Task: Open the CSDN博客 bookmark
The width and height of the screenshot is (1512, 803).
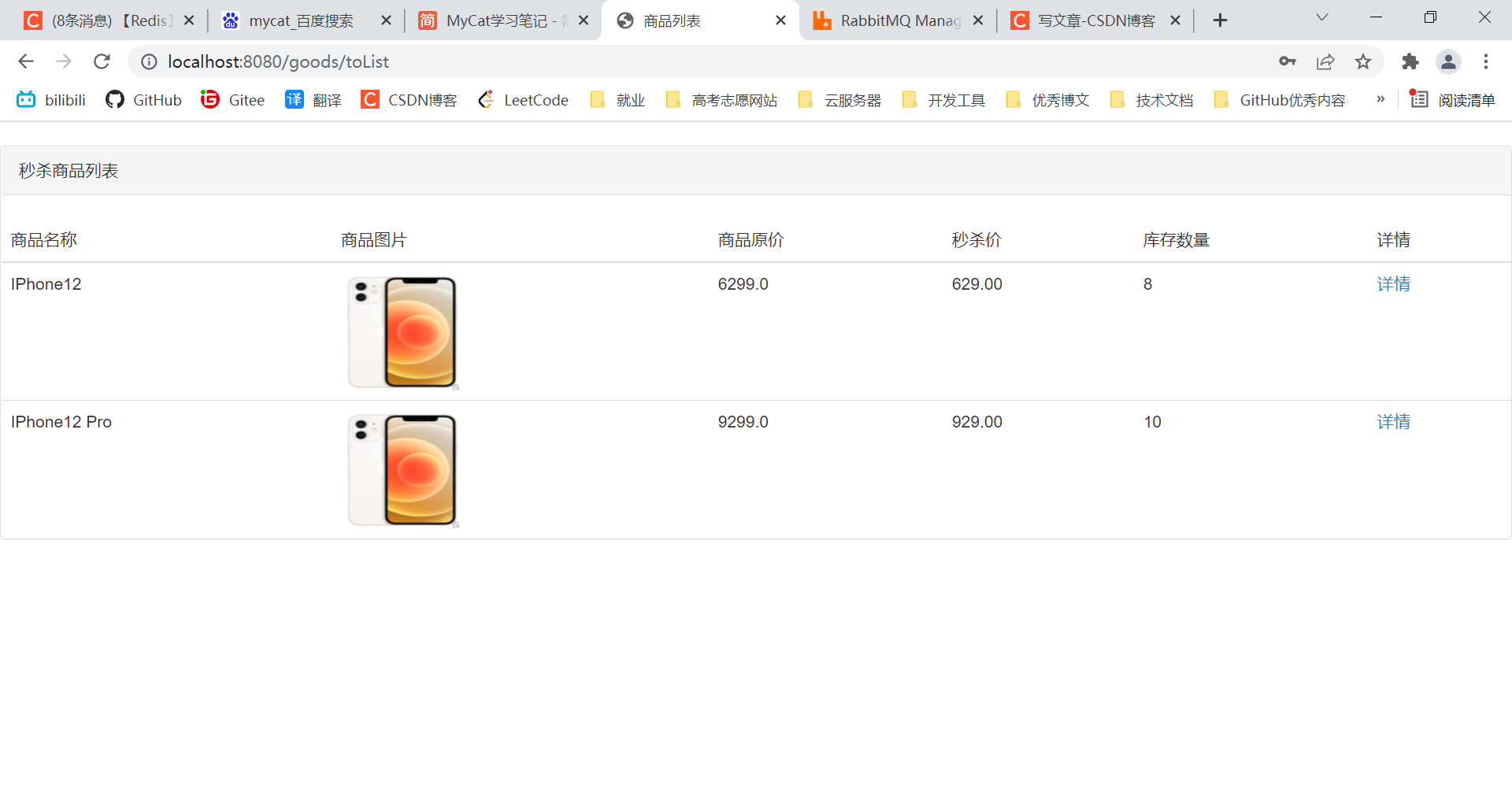Action: click(x=409, y=100)
